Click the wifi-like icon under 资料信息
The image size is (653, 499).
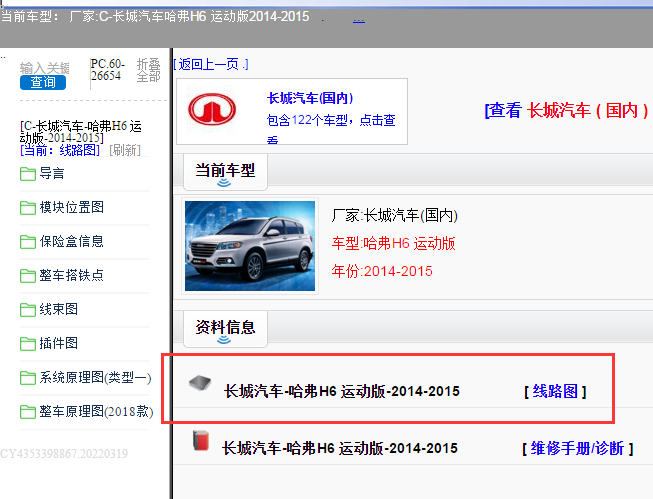pyautogui.click(x=224, y=339)
